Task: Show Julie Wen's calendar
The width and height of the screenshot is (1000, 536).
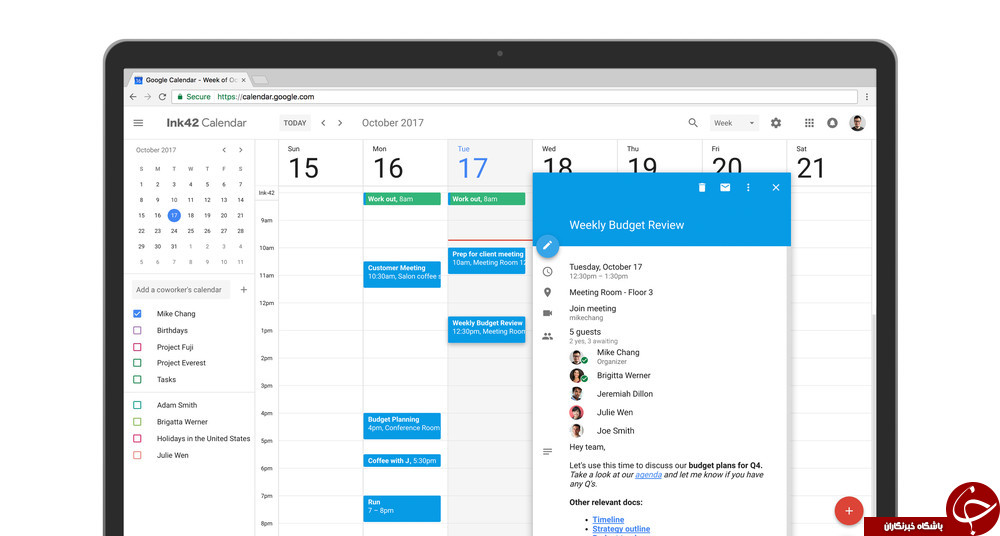Action: 137,456
